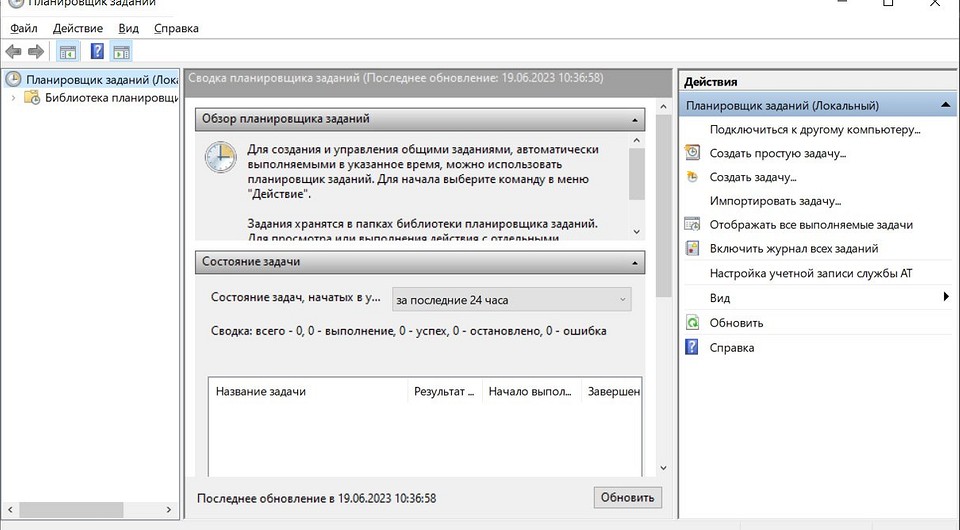The height and width of the screenshot is (530, 960).
Task: Click the Back arrow toolbar icon
Action: coord(13,51)
